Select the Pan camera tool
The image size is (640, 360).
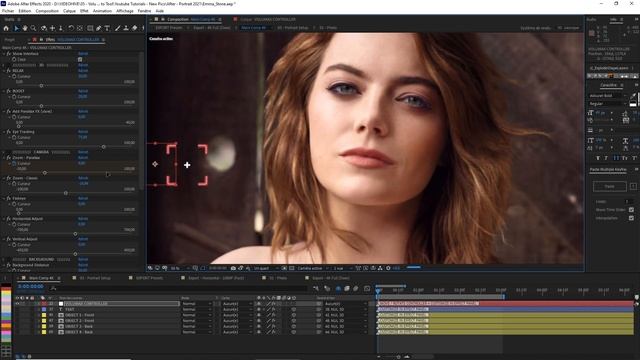click(52, 28)
